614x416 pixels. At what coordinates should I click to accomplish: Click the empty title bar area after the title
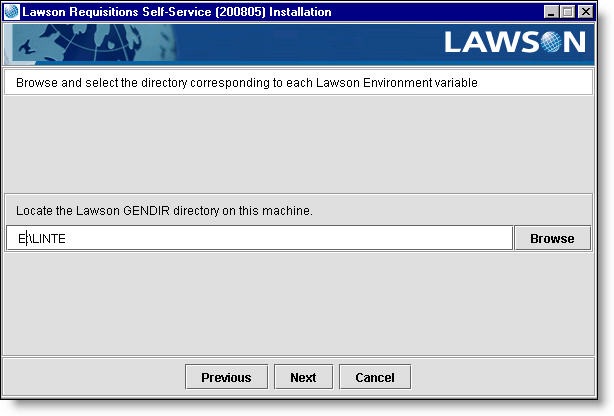pyautogui.click(x=440, y=12)
